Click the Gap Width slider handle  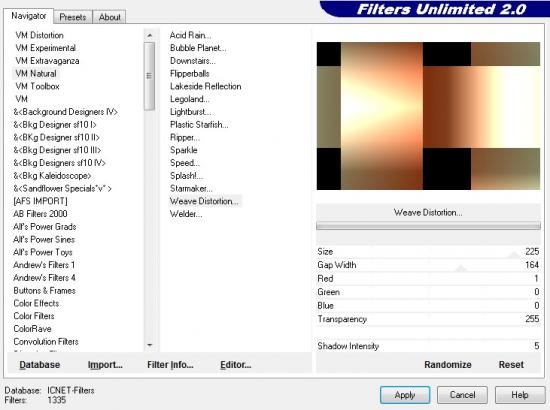(461, 269)
